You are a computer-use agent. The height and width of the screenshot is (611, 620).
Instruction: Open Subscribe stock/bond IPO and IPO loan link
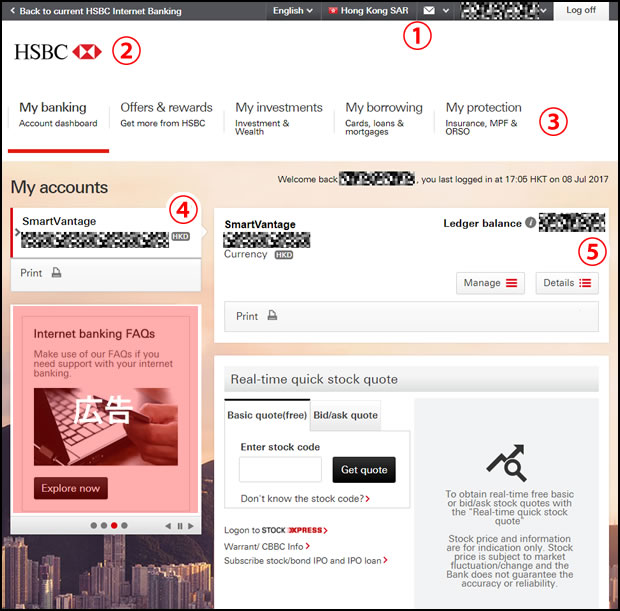(306, 561)
